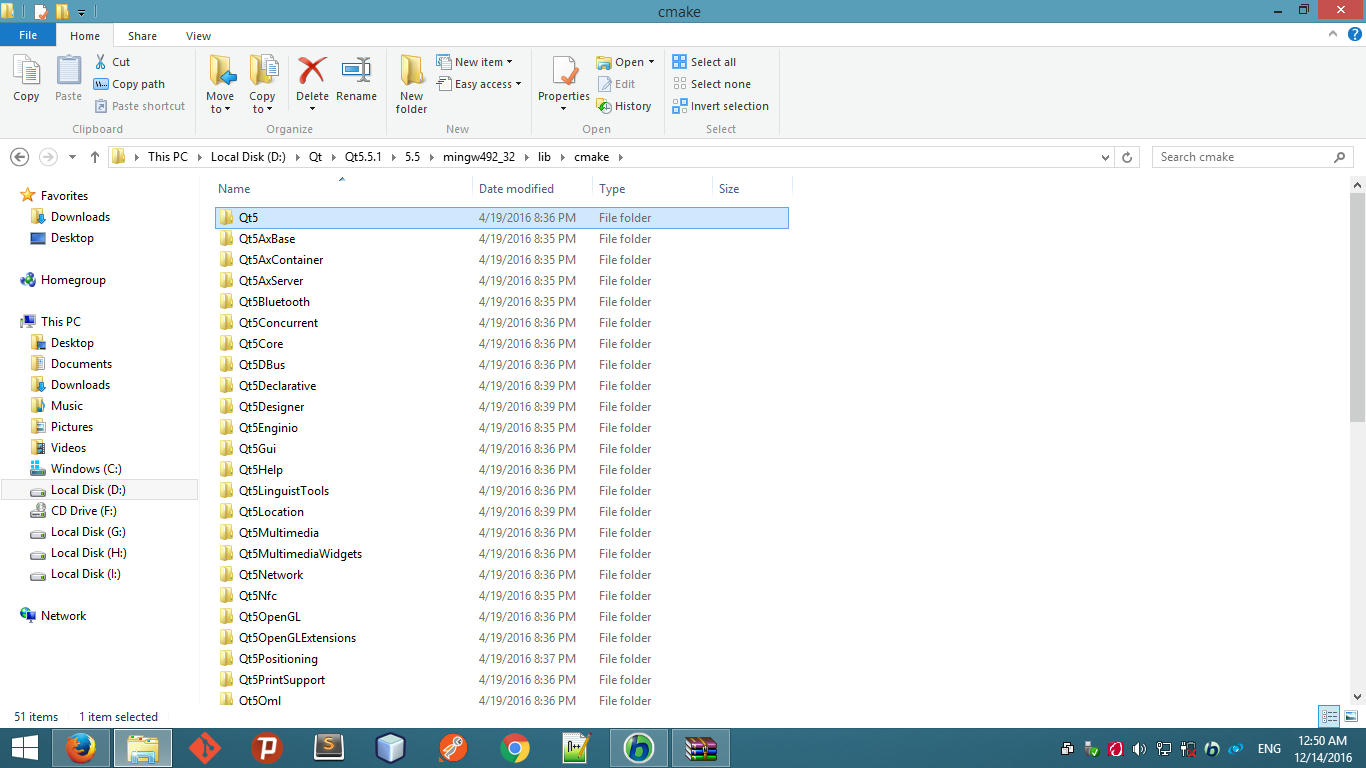1366x768 pixels.
Task: Click Copy path in the ribbon
Action: click(129, 84)
